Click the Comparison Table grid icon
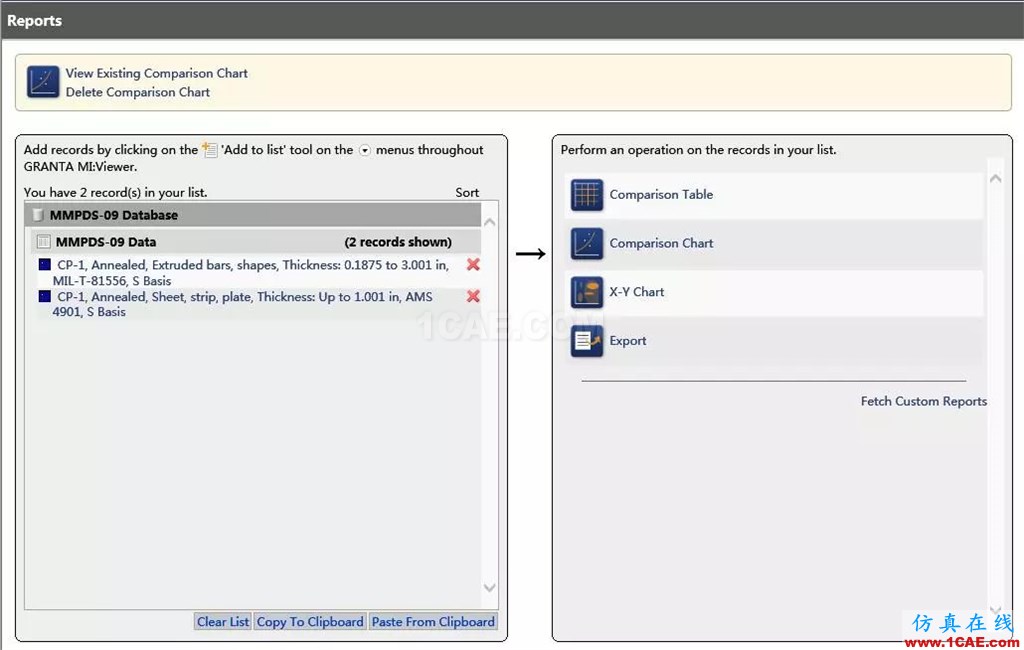This screenshot has height=650, width=1024. point(586,195)
